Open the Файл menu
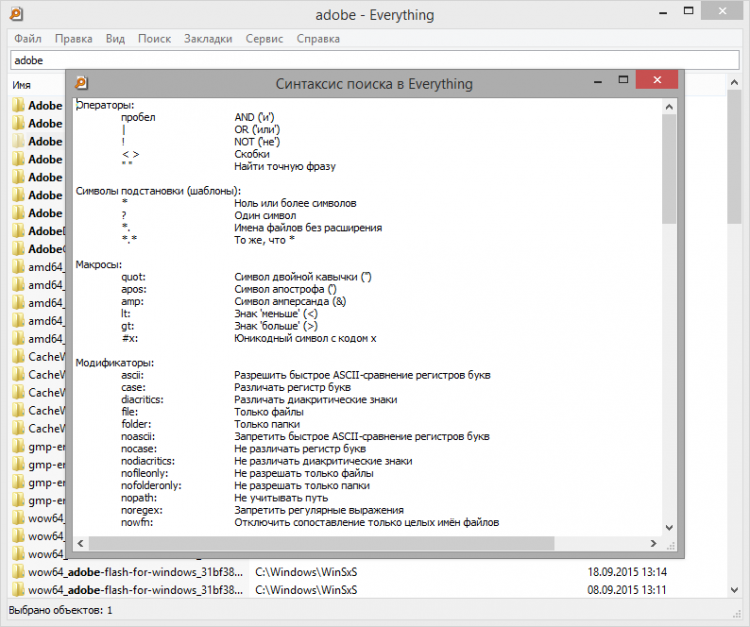The height and width of the screenshot is (627, 750). click(x=28, y=39)
